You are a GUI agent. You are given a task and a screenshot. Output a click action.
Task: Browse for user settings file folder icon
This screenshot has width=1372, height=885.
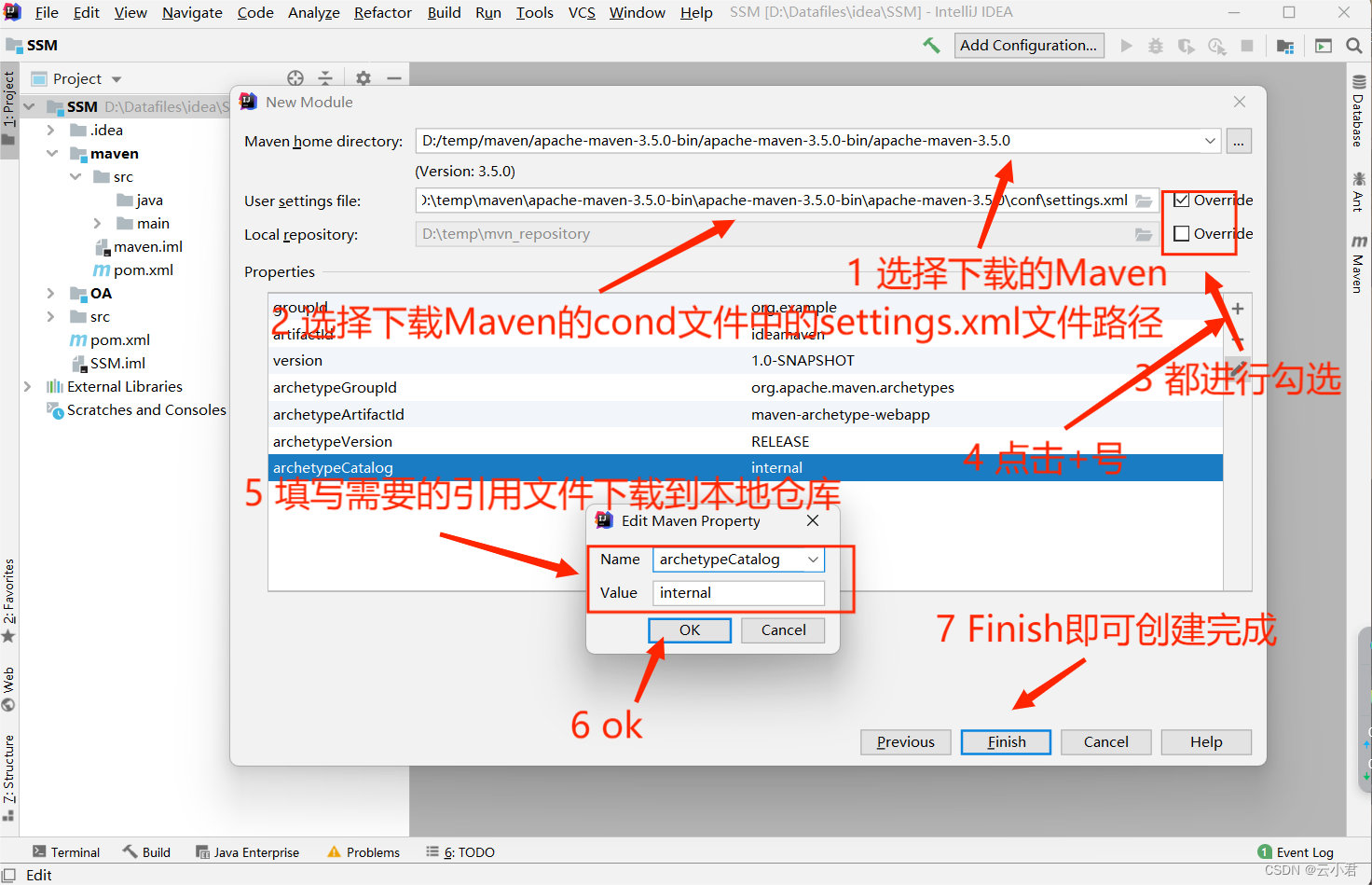pos(1144,201)
